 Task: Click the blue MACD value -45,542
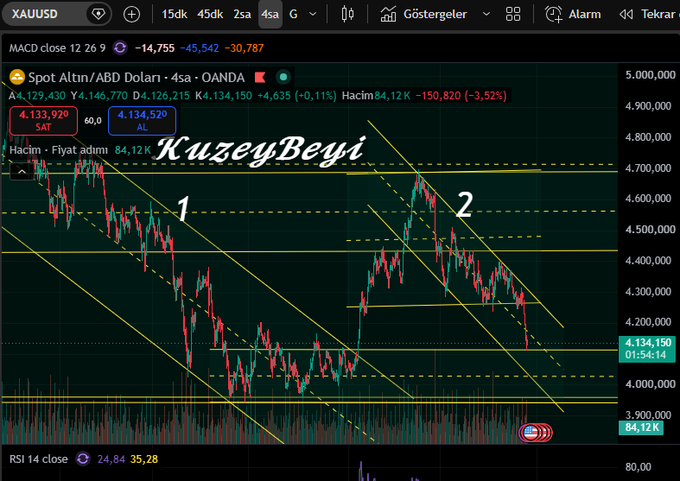[199, 48]
